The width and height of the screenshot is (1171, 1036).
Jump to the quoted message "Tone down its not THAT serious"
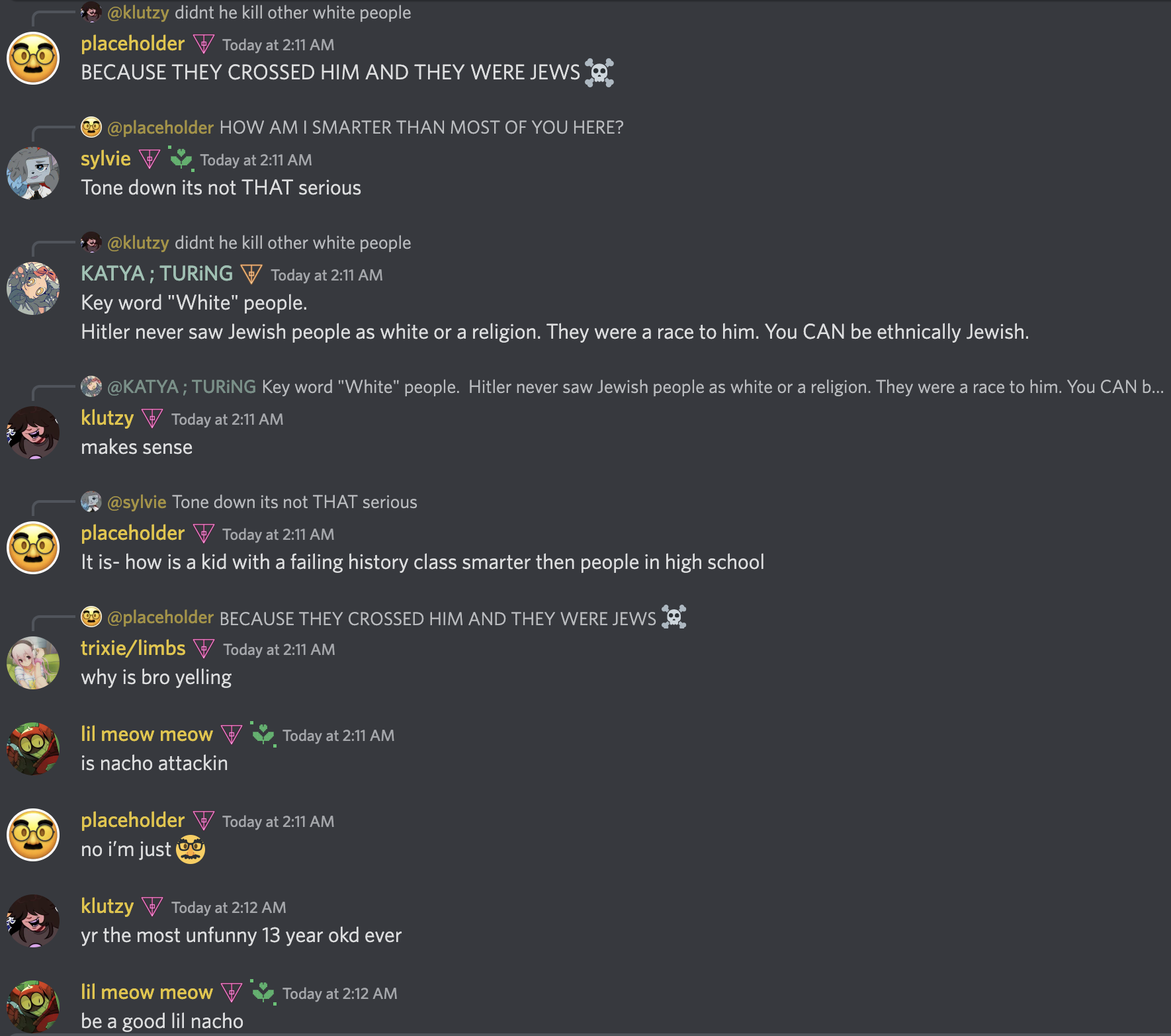(294, 502)
